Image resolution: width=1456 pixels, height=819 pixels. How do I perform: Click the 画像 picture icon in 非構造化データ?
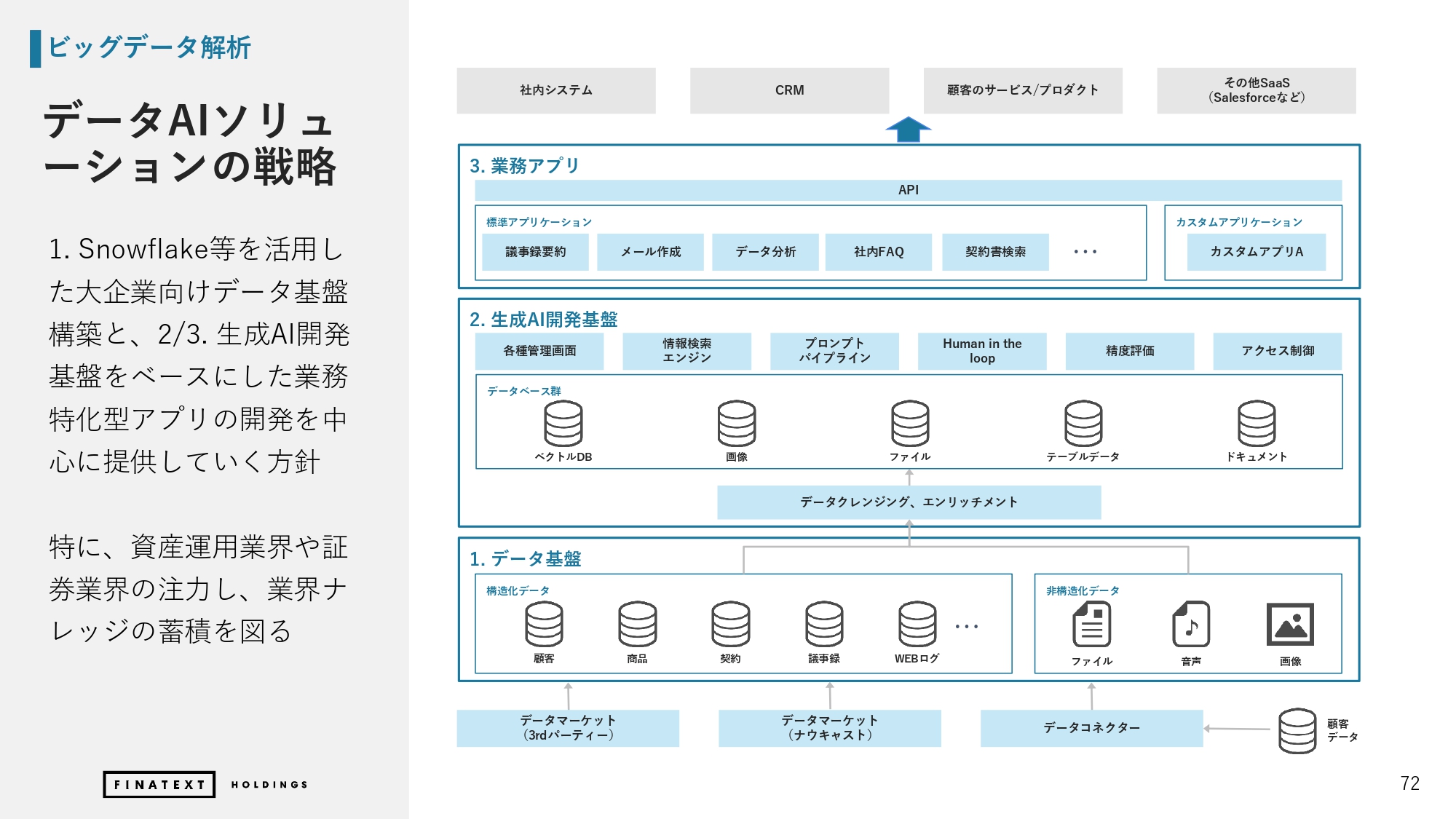[1290, 624]
